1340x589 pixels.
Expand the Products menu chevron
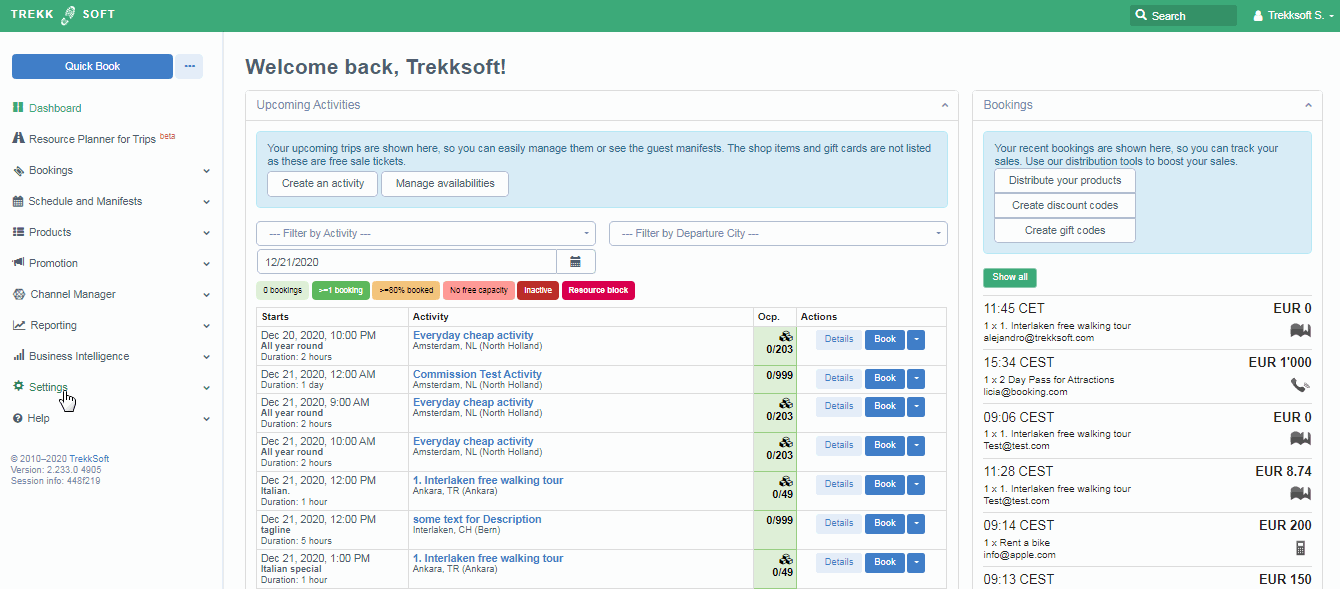[207, 233]
